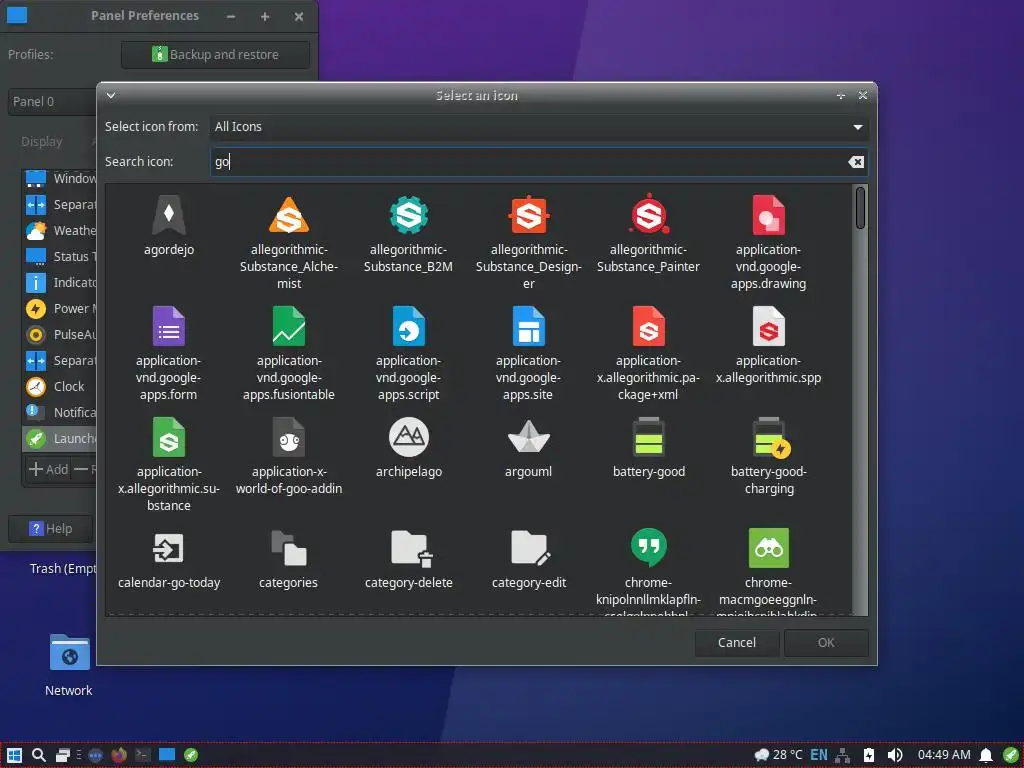Select the category-edit icon

(x=528, y=558)
